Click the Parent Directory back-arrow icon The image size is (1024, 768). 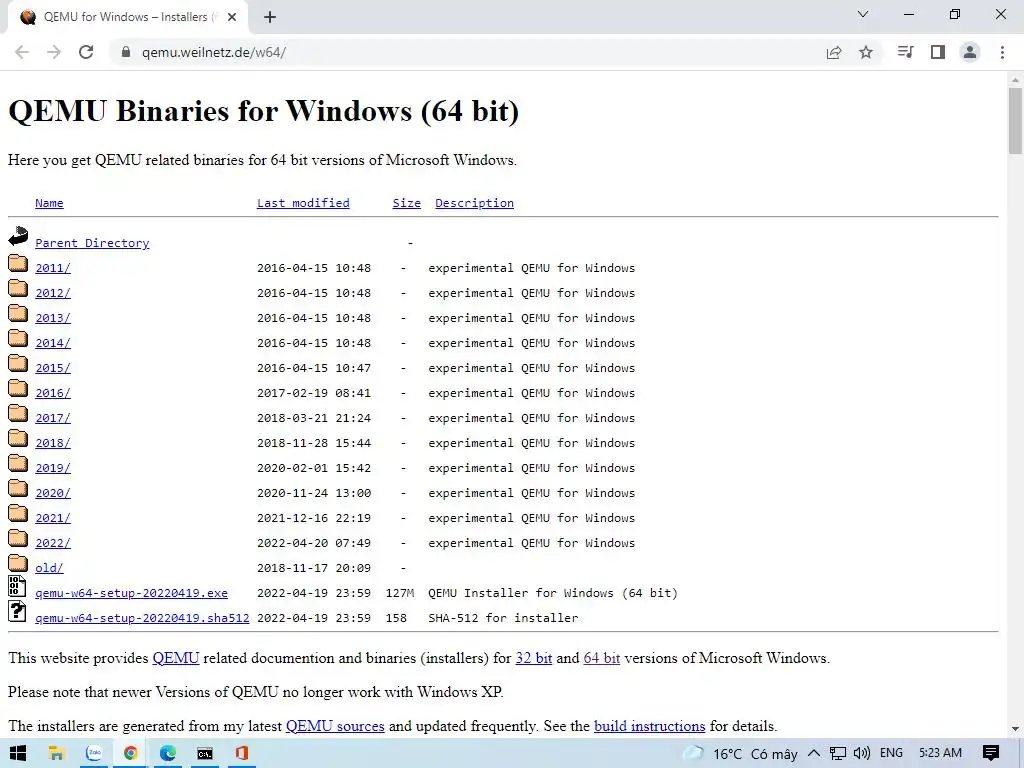[18, 236]
